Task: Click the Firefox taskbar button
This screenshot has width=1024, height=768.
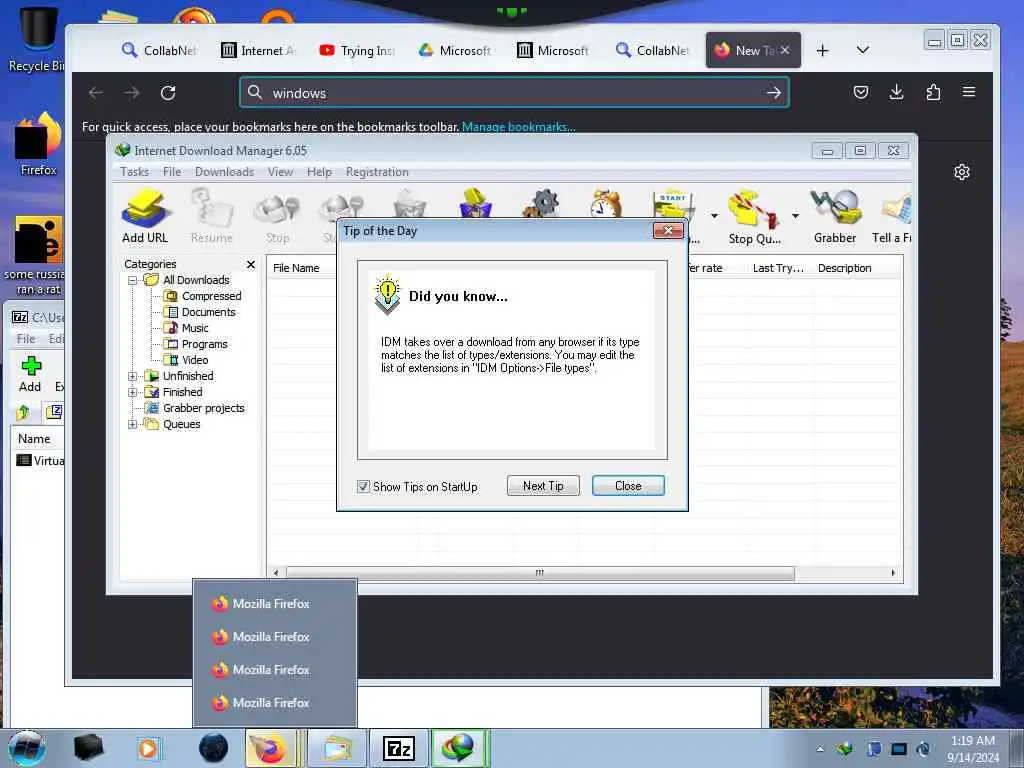Action: point(271,748)
